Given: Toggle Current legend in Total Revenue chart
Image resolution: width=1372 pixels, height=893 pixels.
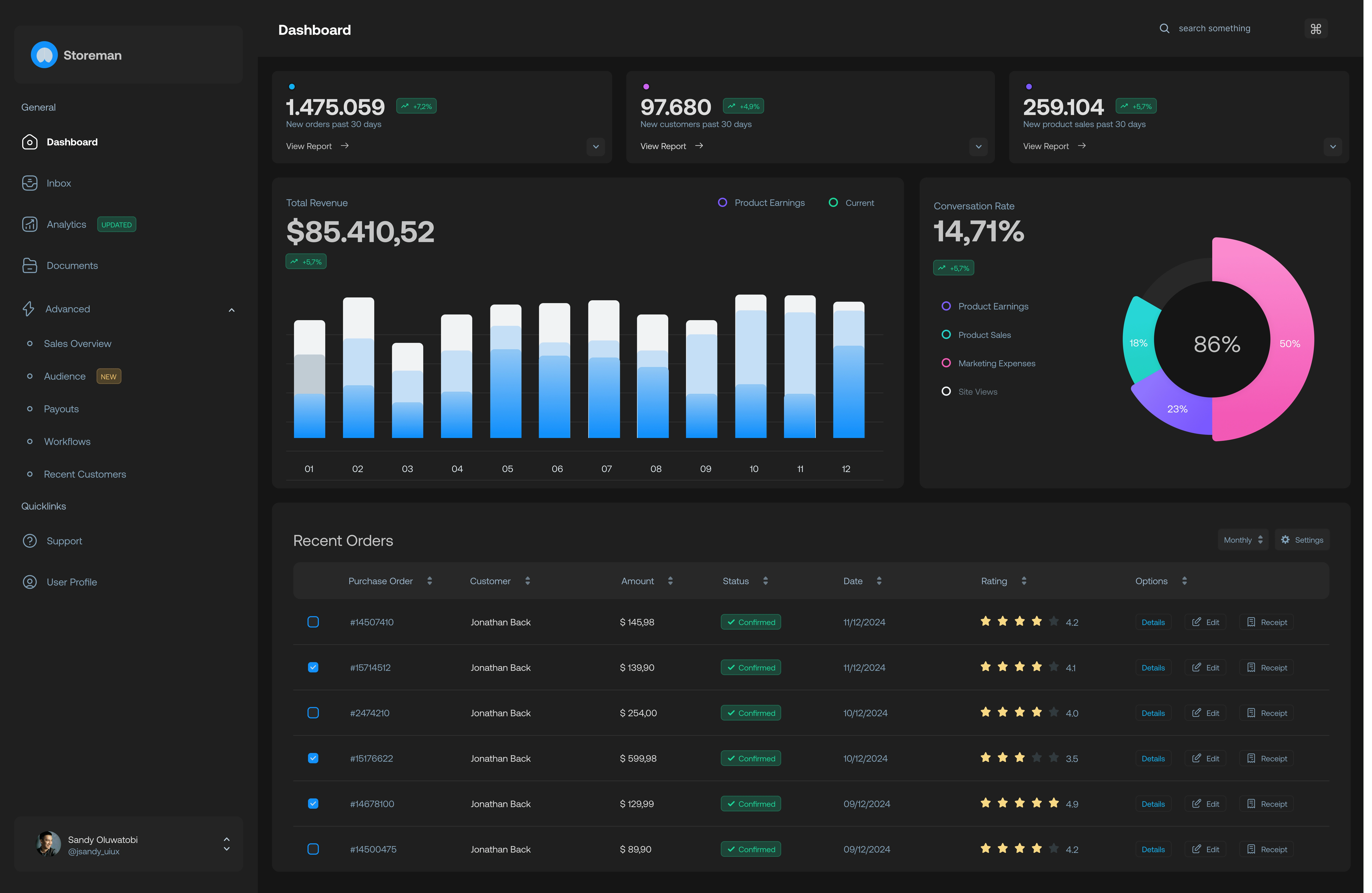Looking at the screenshot, I should click(x=851, y=203).
